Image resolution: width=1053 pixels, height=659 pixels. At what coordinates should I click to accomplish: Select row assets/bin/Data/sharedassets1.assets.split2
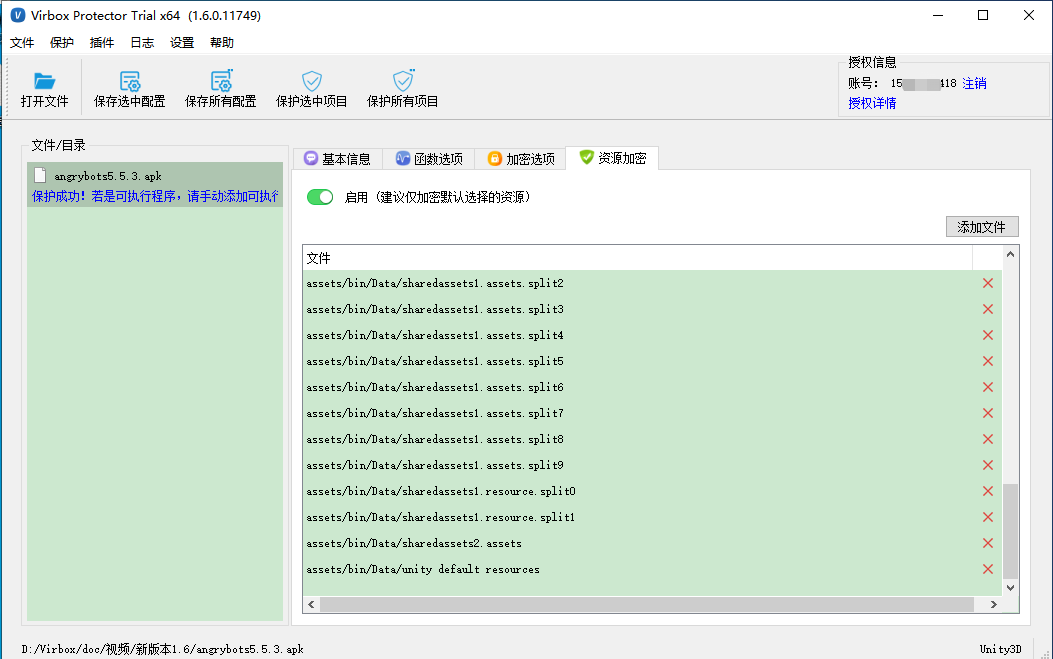652,283
